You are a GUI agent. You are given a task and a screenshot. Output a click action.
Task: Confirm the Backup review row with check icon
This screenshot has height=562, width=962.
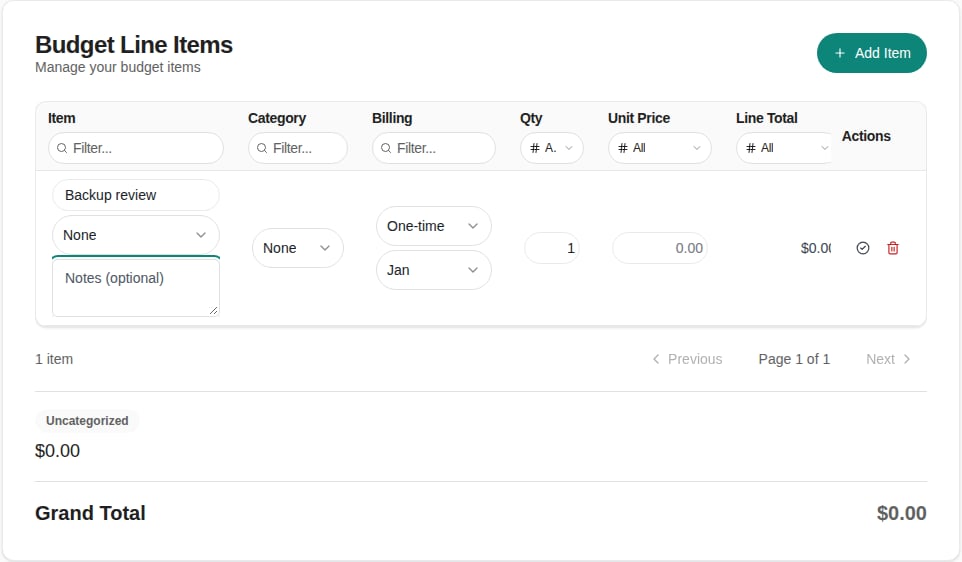pyautogui.click(x=863, y=248)
